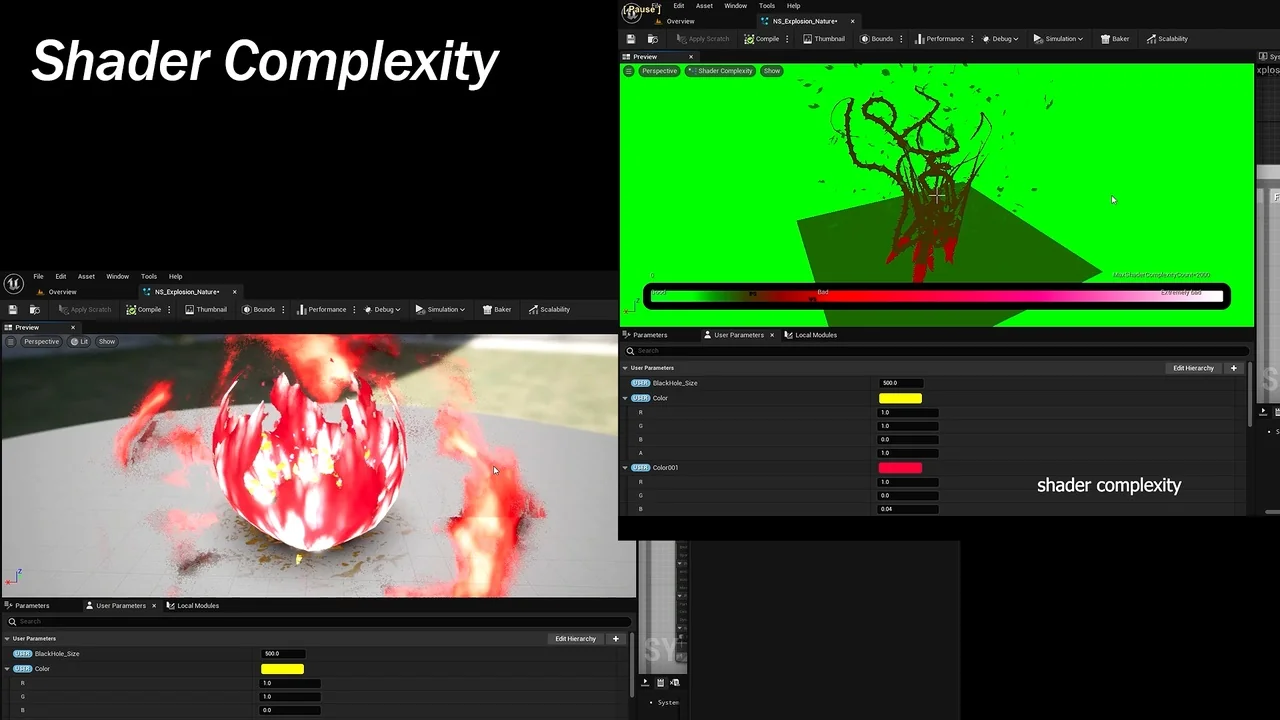This screenshot has width=1280, height=720.
Task: Click the Lit view mode button
Action: pyautogui.click(x=80, y=342)
